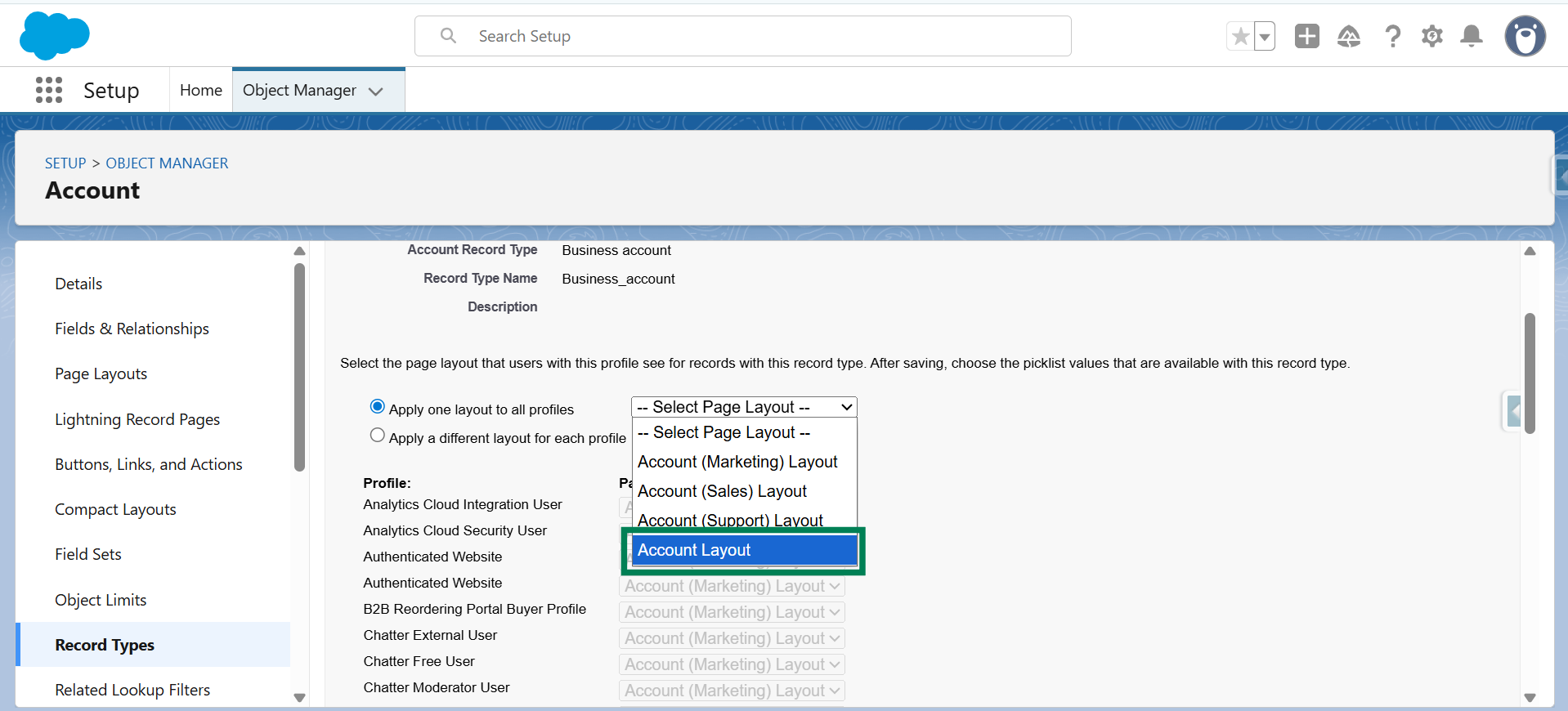The image size is (1568, 711).
Task: Open Field Sets in the sidebar
Action: pyautogui.click(x=88, y=554)
